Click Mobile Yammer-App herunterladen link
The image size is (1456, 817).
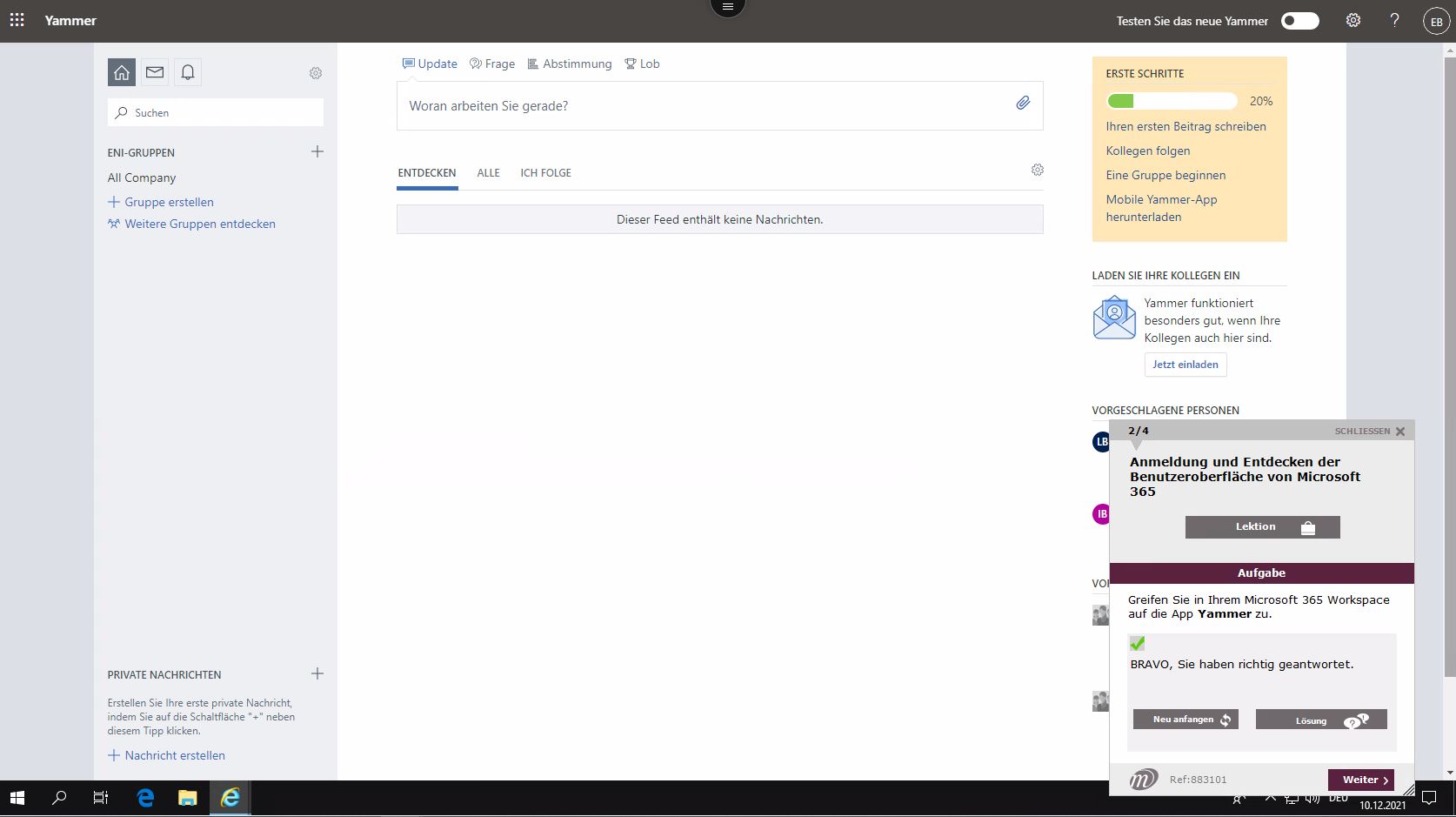[1161, 208]
